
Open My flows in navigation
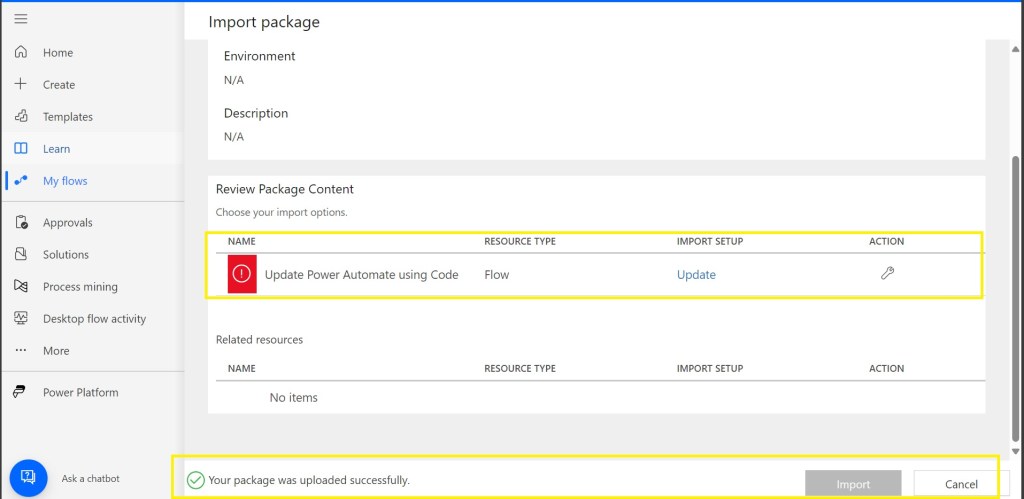point(65,181)
